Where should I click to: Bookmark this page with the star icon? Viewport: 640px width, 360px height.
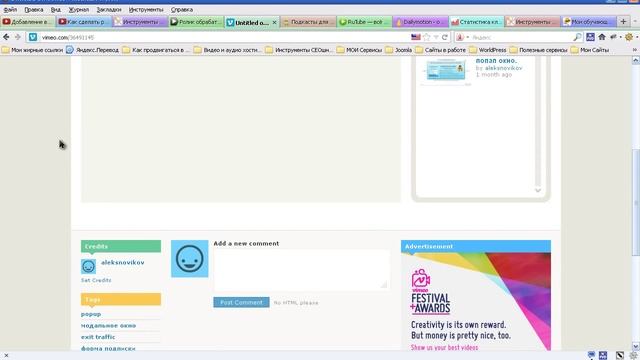[x=427, y=37]
